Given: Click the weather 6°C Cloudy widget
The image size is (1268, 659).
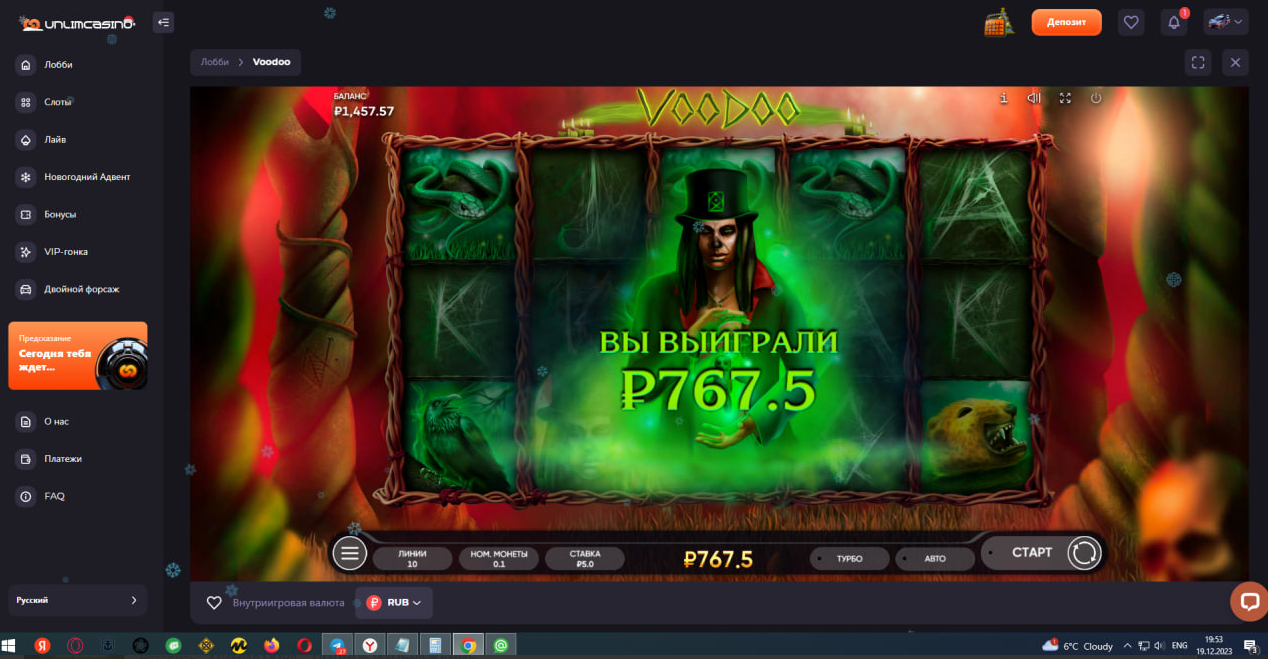Looking at the screenshot, I should (x=1078, y=646).
